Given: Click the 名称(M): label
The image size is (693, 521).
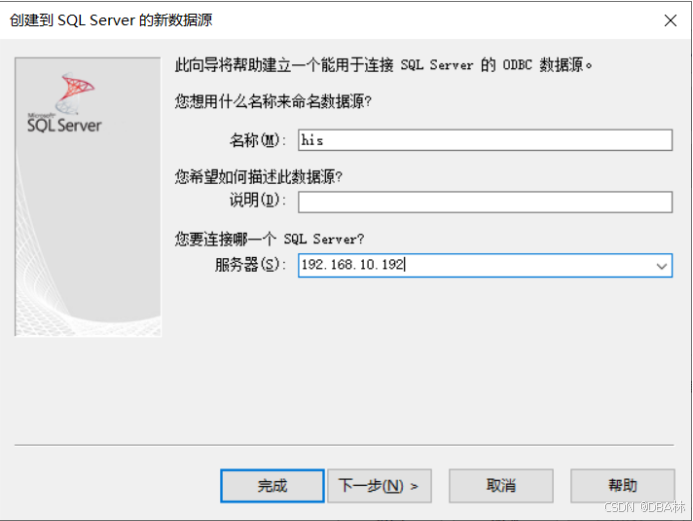Looking at the screenshot, I should click(258, 140).
